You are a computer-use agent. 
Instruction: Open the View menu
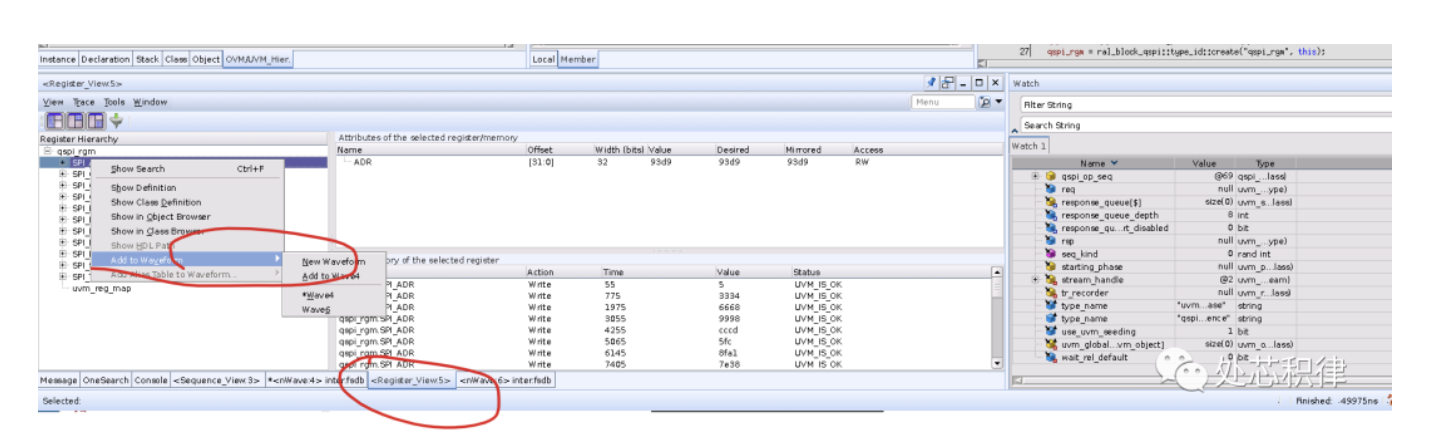click(52, 102)
